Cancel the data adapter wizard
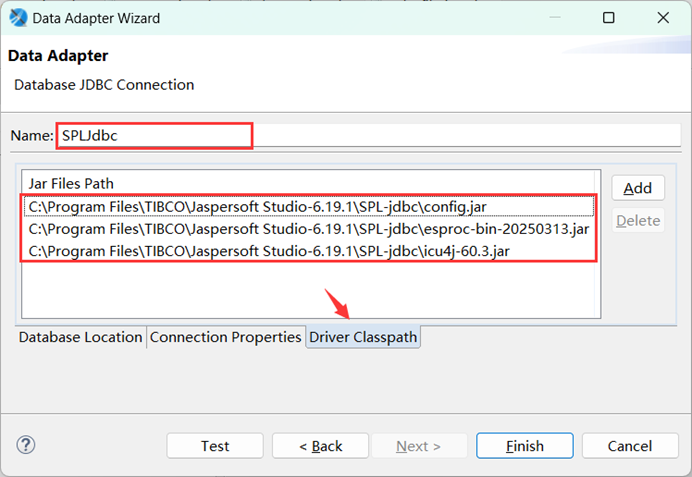The width and height of the screenshot is (692, 477). tap(630, 446)
